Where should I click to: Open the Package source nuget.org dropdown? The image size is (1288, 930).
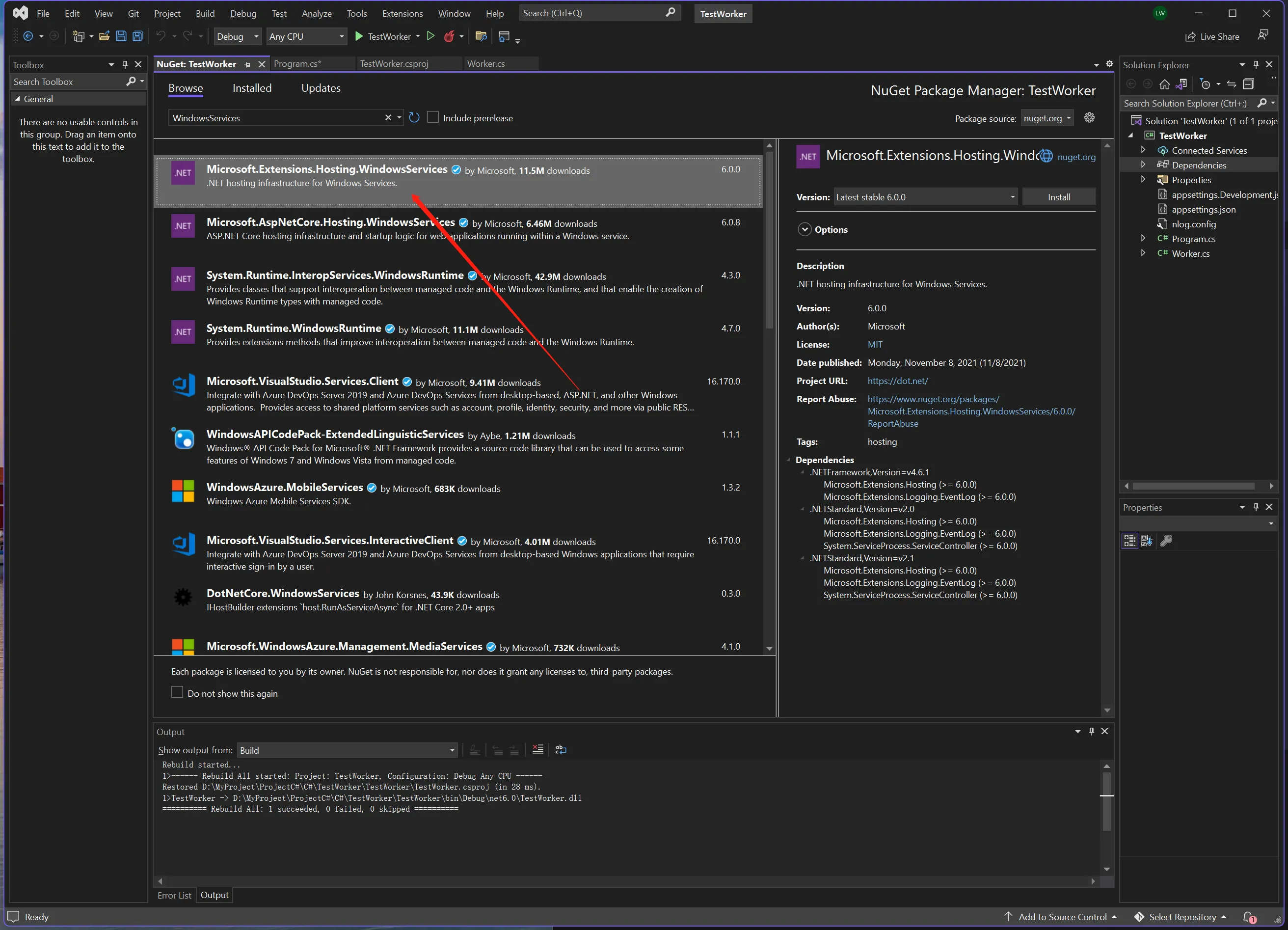(1047, 118)
